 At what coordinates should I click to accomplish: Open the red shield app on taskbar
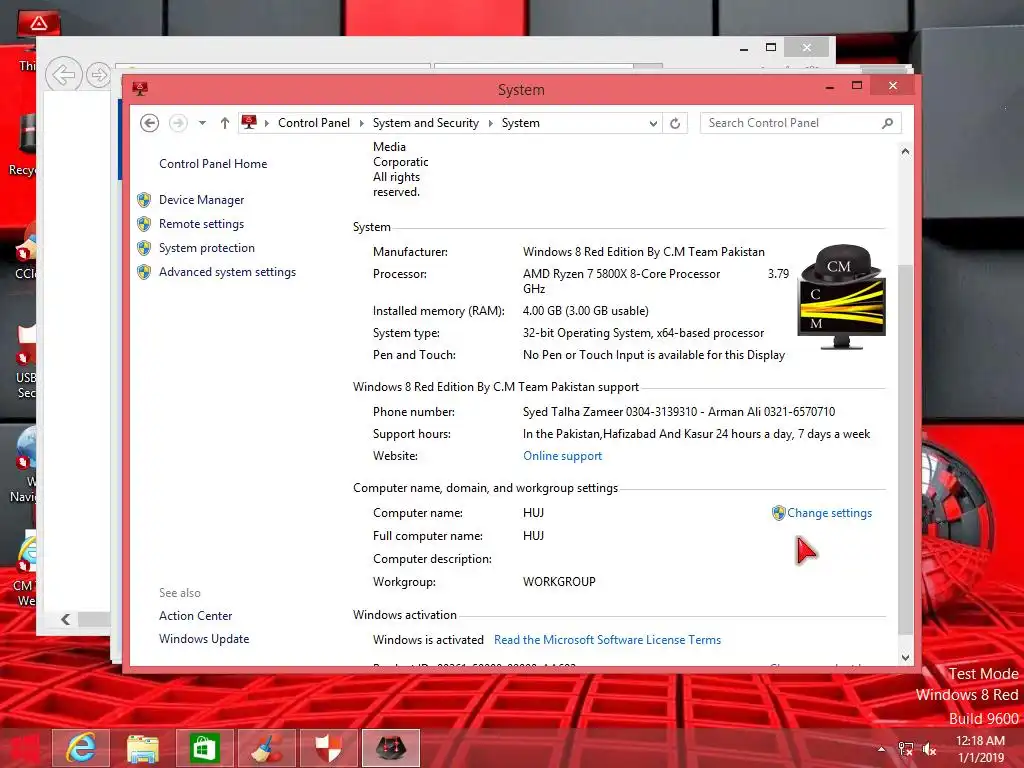click(328, 748)
